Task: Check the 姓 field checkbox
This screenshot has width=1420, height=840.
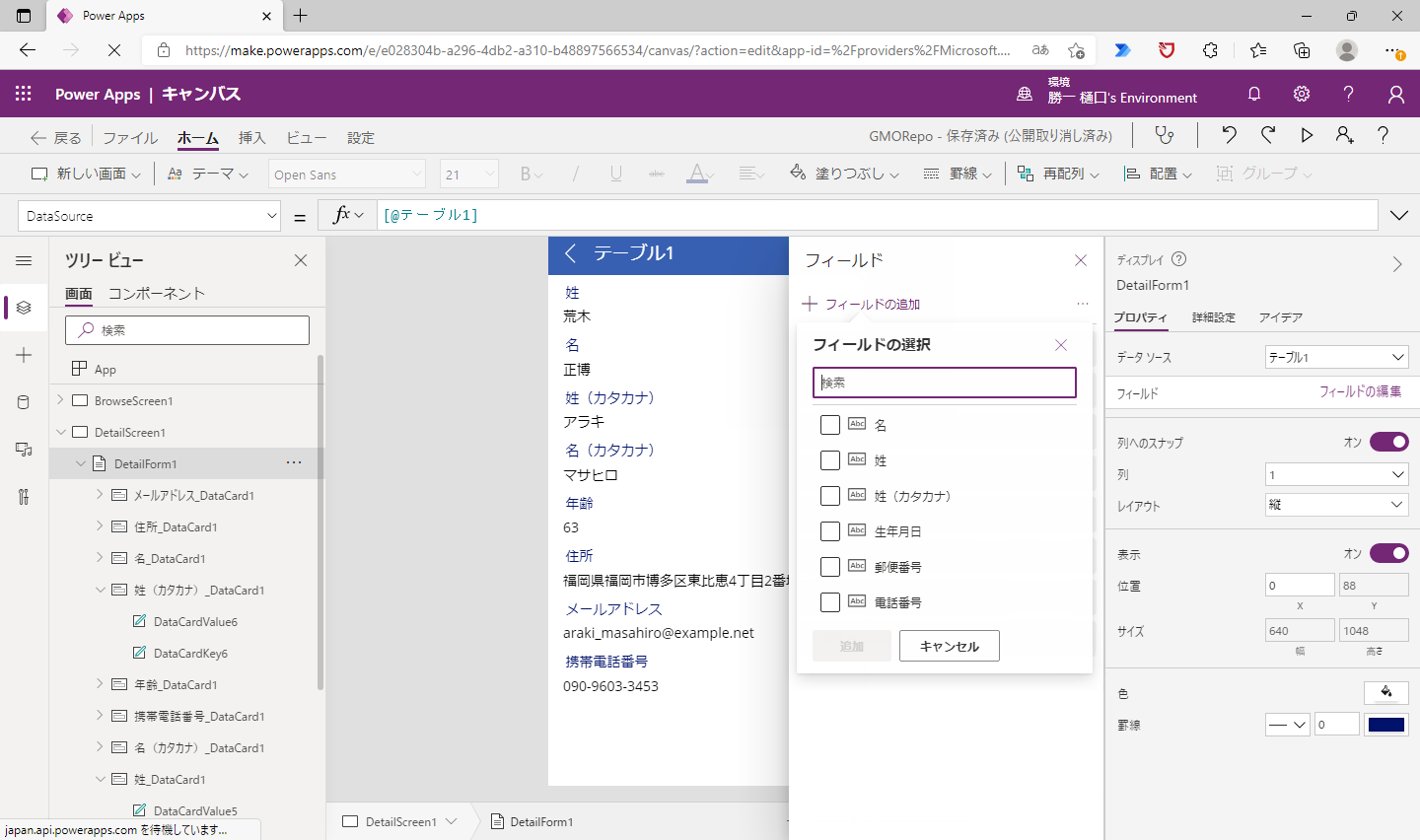Action: (x=830, y=460)
